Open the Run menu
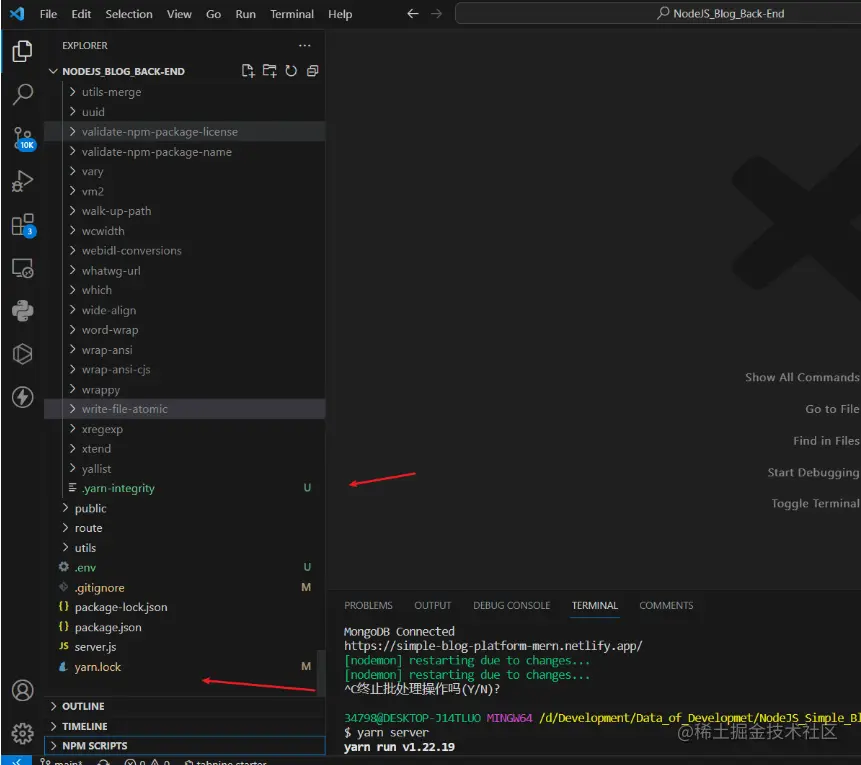 [245, 14]
